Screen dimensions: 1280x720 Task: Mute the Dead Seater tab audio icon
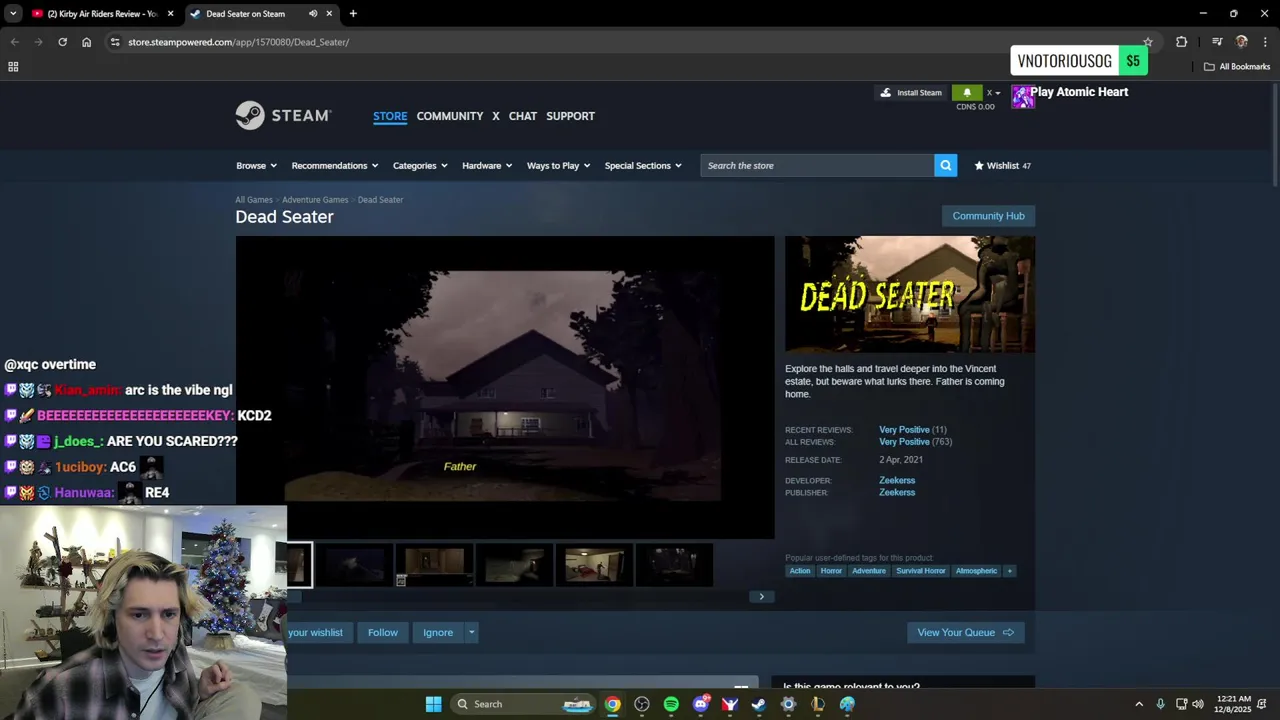pos(313,14)
